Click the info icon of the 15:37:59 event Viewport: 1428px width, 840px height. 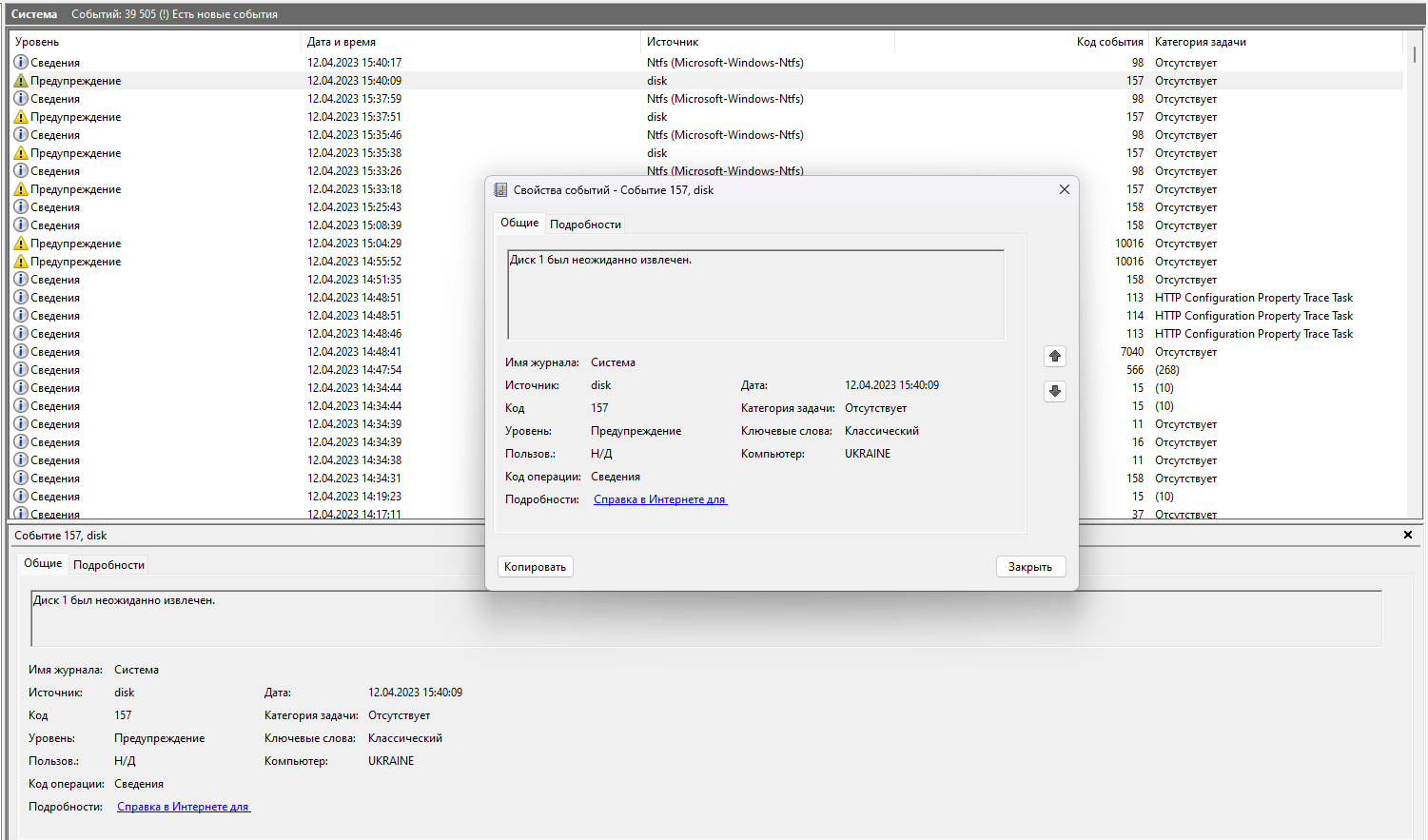[21, 99]
